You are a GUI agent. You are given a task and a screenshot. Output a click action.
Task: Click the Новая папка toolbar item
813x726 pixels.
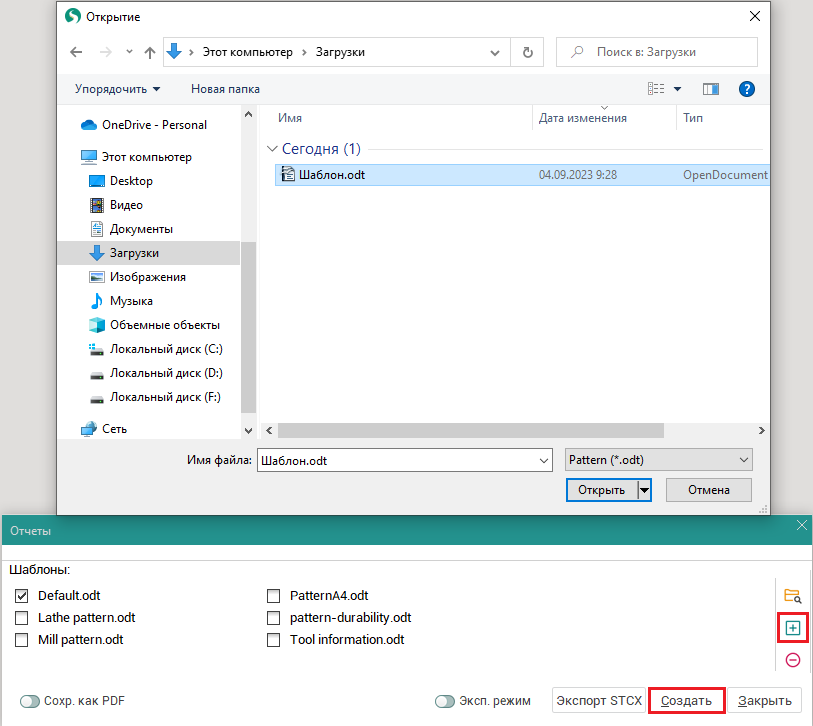click(x=225, y=89)
